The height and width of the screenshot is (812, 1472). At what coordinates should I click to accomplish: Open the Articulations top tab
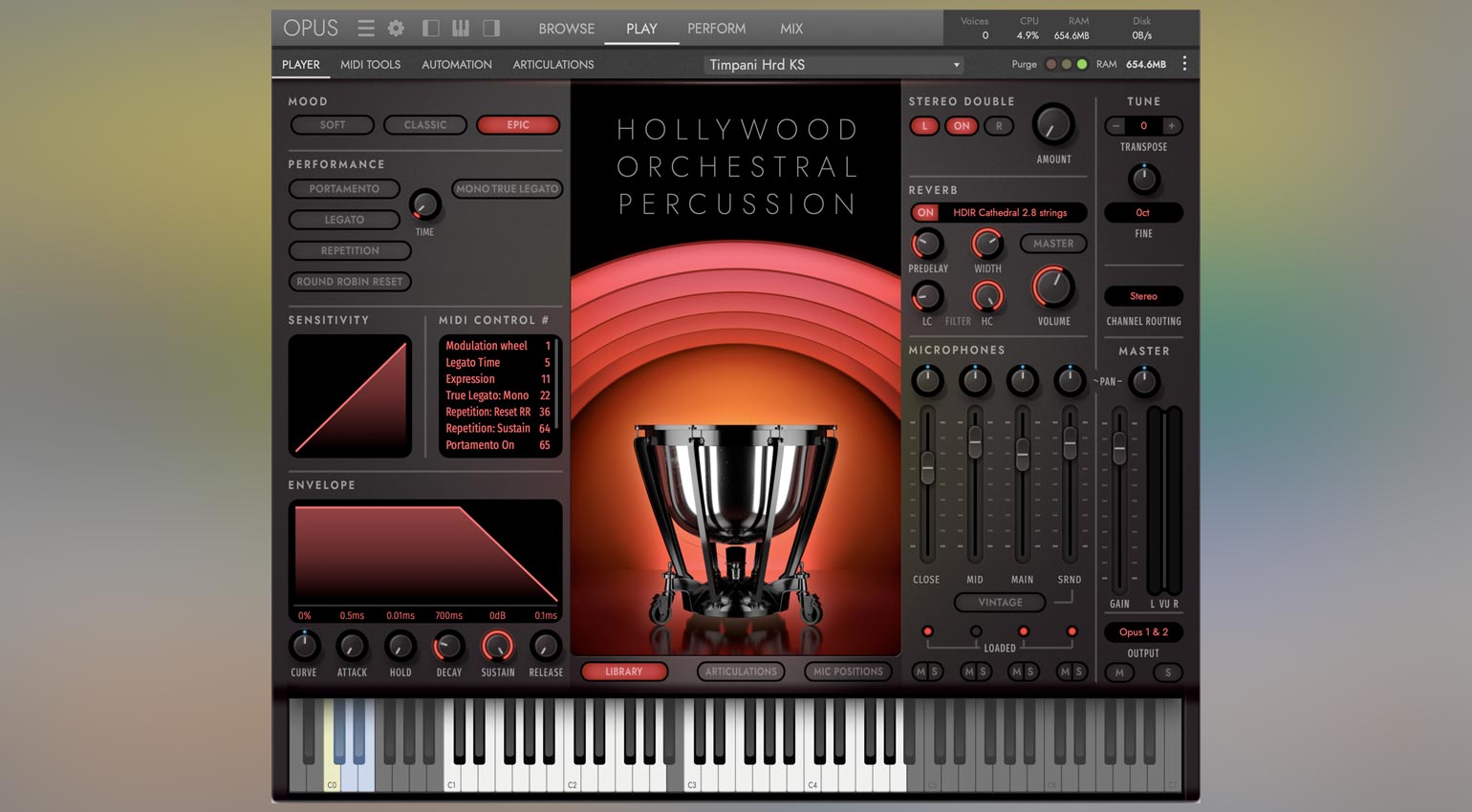click(553, 65)
